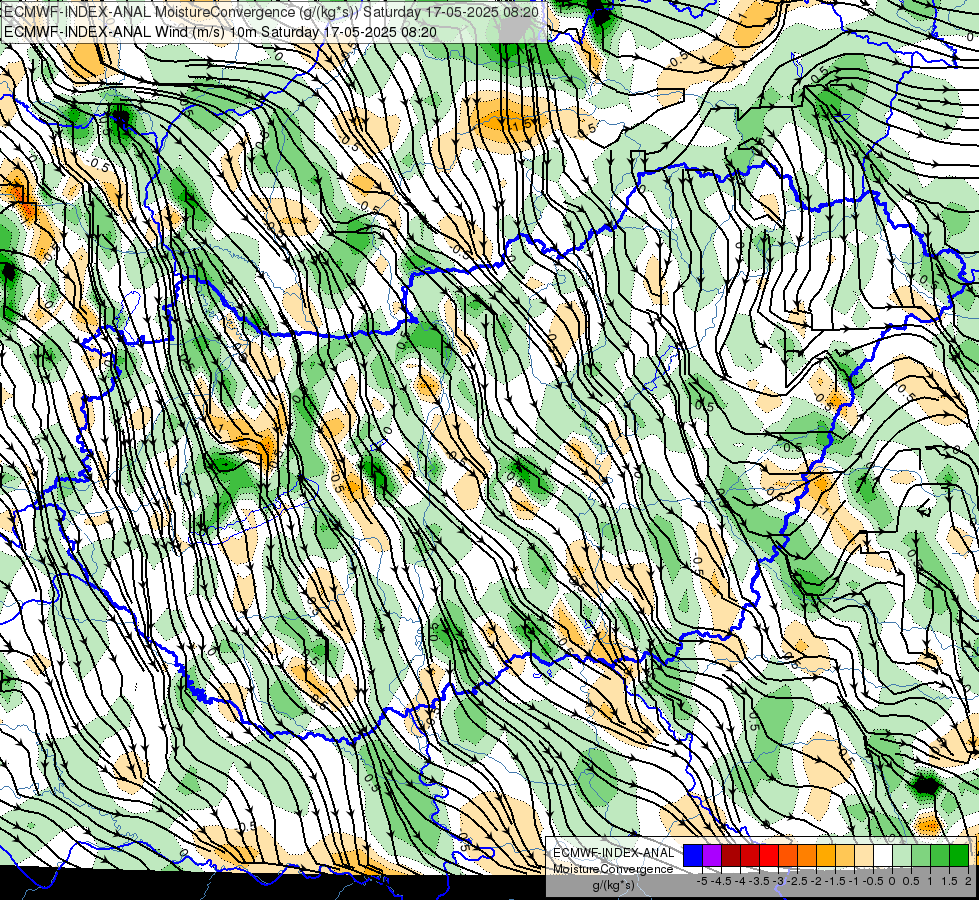Viewport: 979px width, 900px height.
Task: Click the MoistureConvergence title line at top
Action: 272,12
